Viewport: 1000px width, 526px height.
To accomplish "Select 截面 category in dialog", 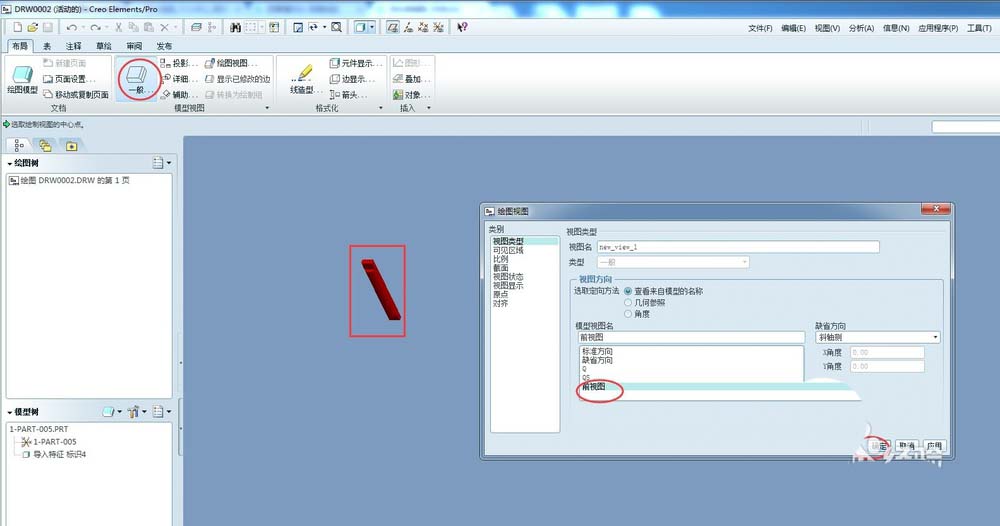I will pos(501,268).
